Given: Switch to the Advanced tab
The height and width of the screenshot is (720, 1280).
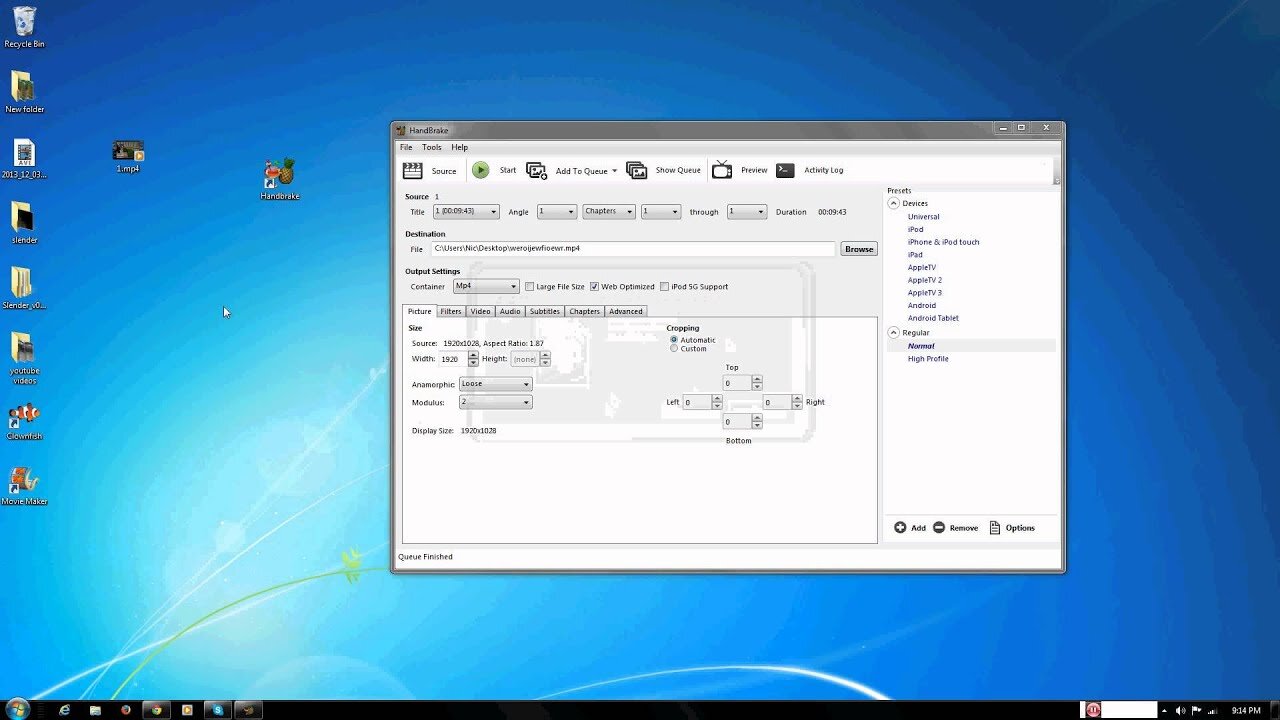Looking at the screenshot, I should (x=626, y=311).
